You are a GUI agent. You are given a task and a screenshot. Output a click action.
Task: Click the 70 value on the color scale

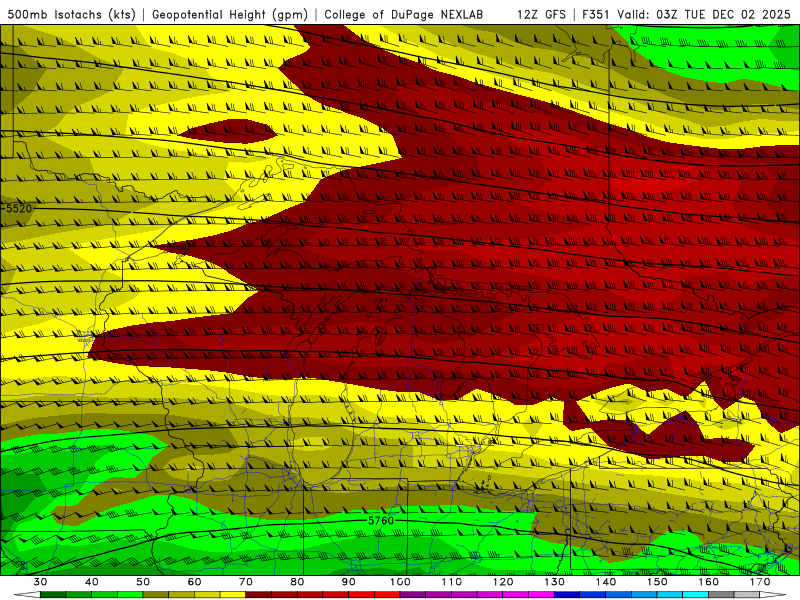pyautogui.click(x=246, y=582)
